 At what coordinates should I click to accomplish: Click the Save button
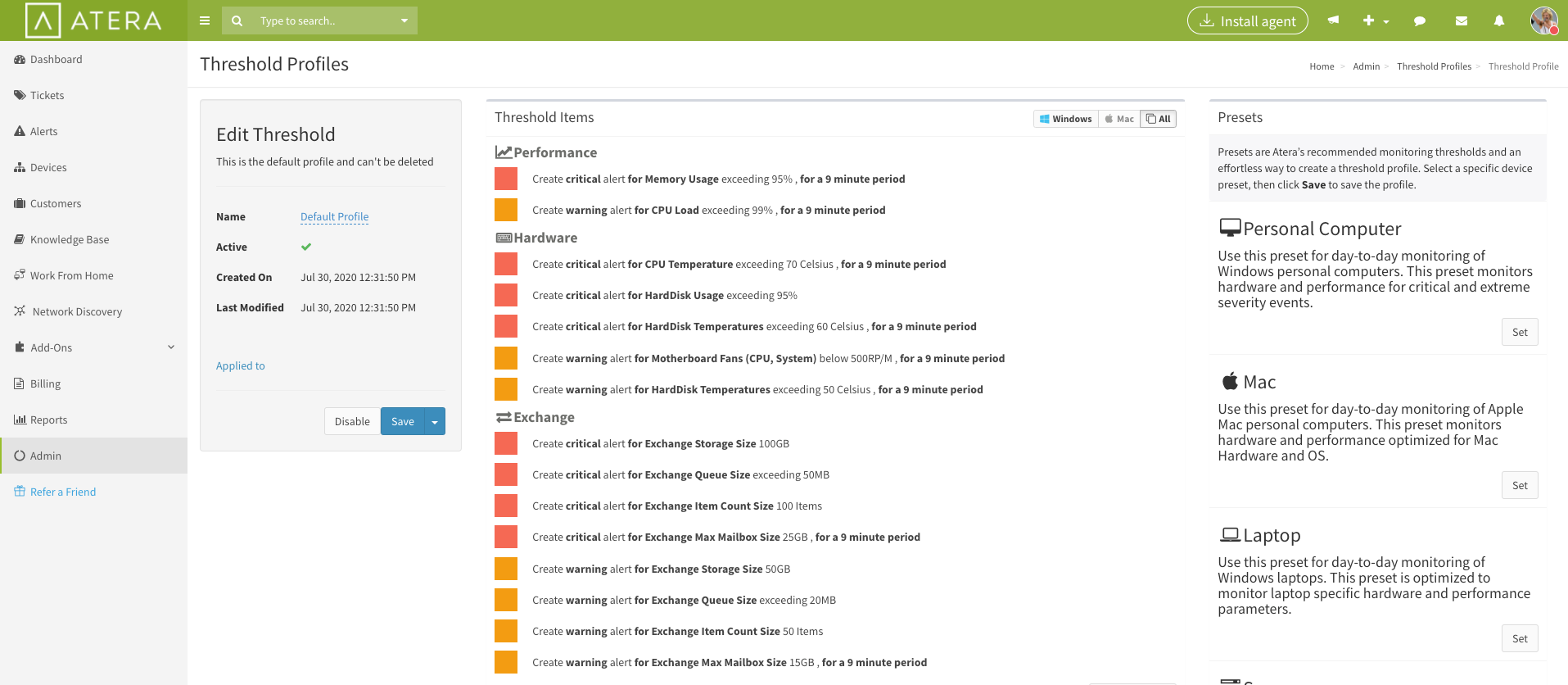(402, 421)
